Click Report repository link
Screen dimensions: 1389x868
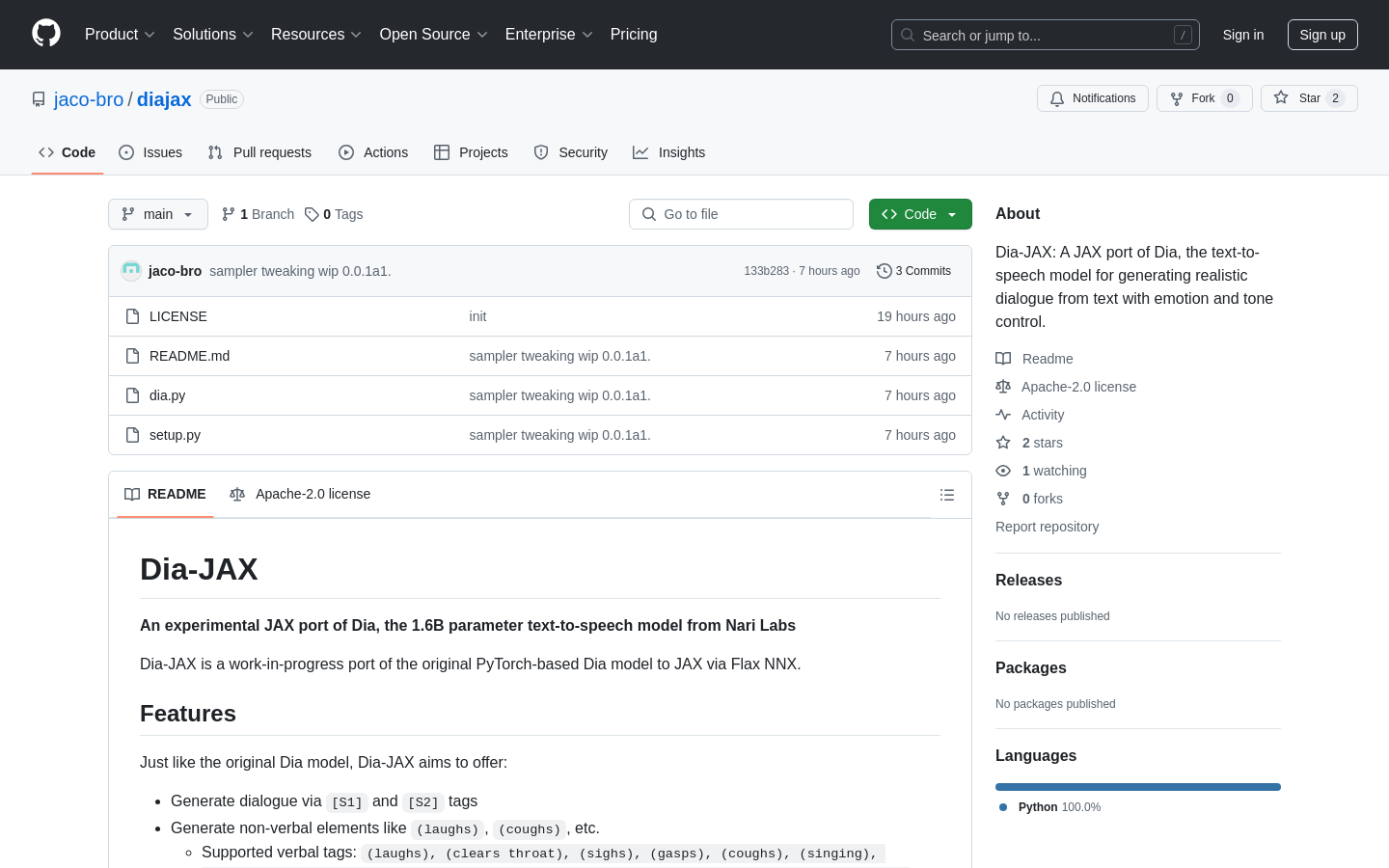coord(1047,527)
